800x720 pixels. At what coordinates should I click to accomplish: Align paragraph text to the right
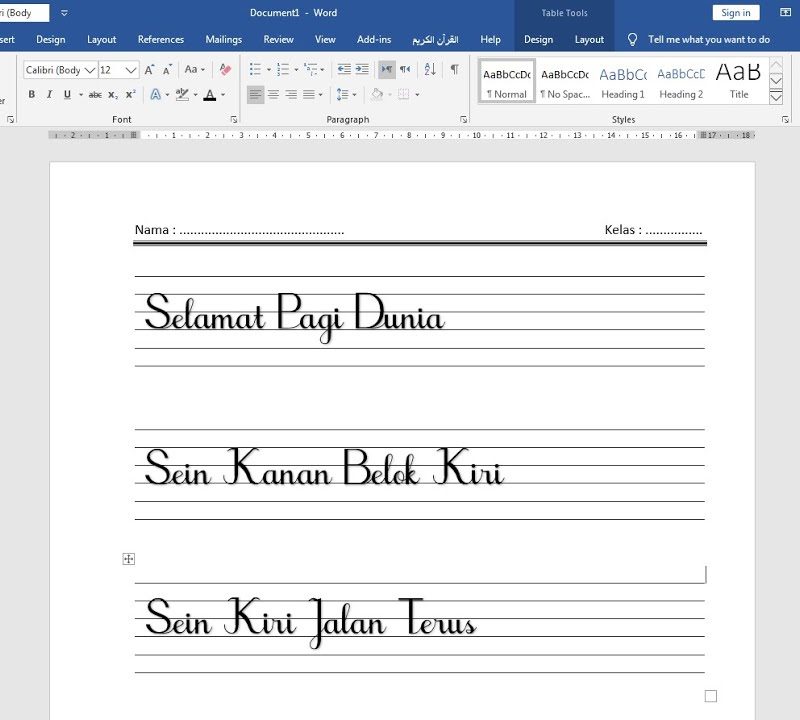291,94
